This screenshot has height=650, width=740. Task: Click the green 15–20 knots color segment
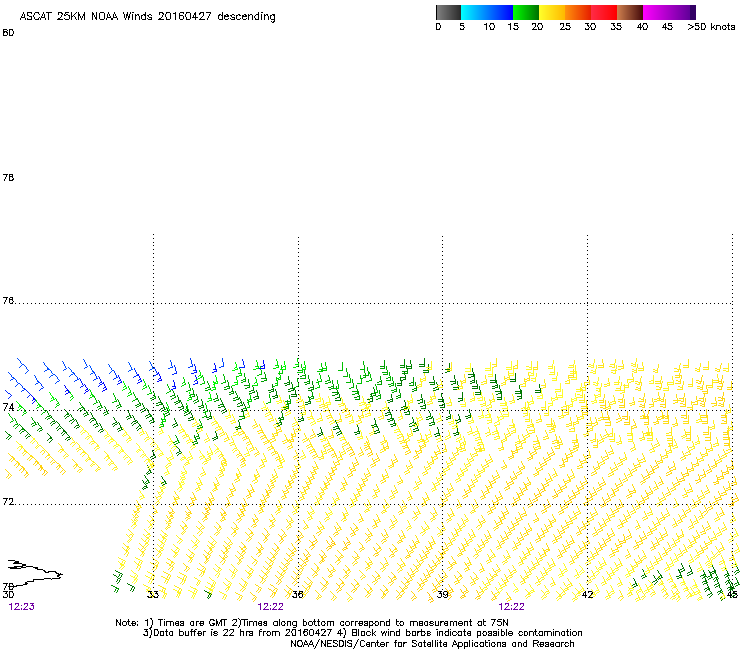pyautogui.click(x=526, y=12)
